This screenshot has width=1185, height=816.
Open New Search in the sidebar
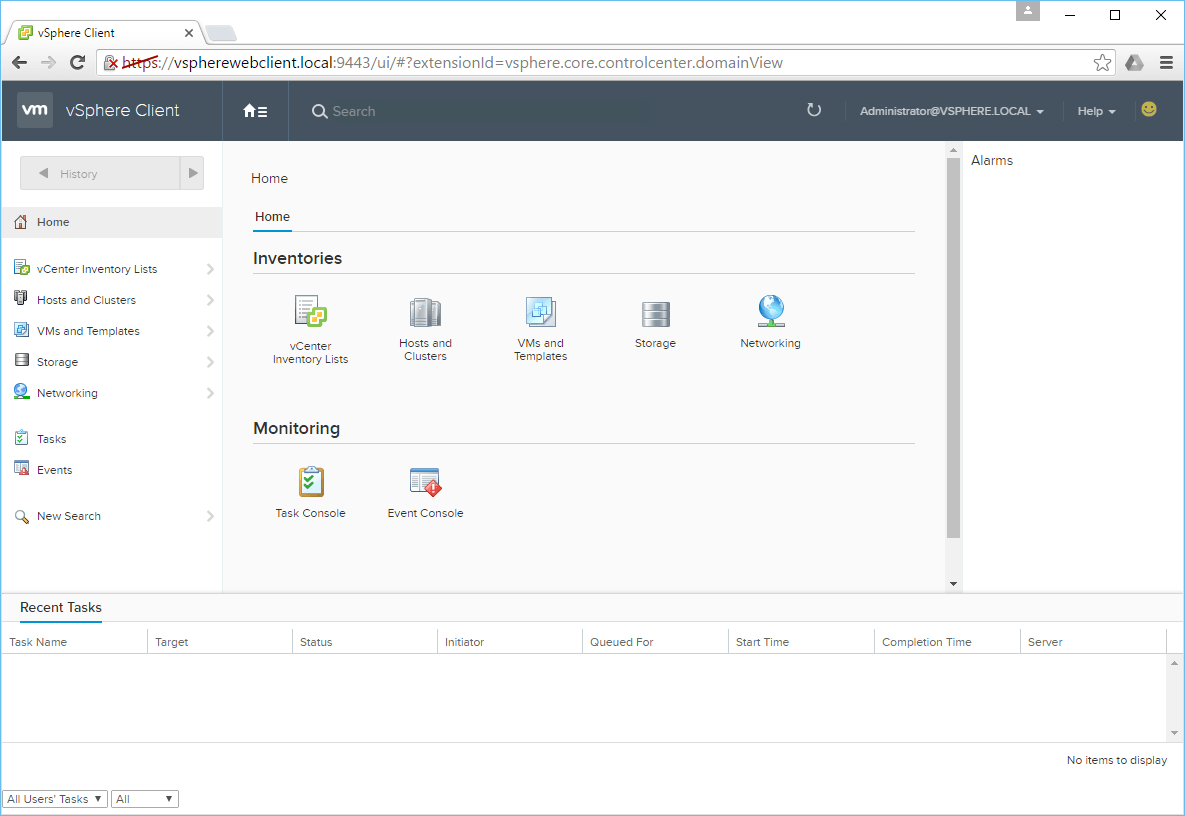tap(69, 516)
